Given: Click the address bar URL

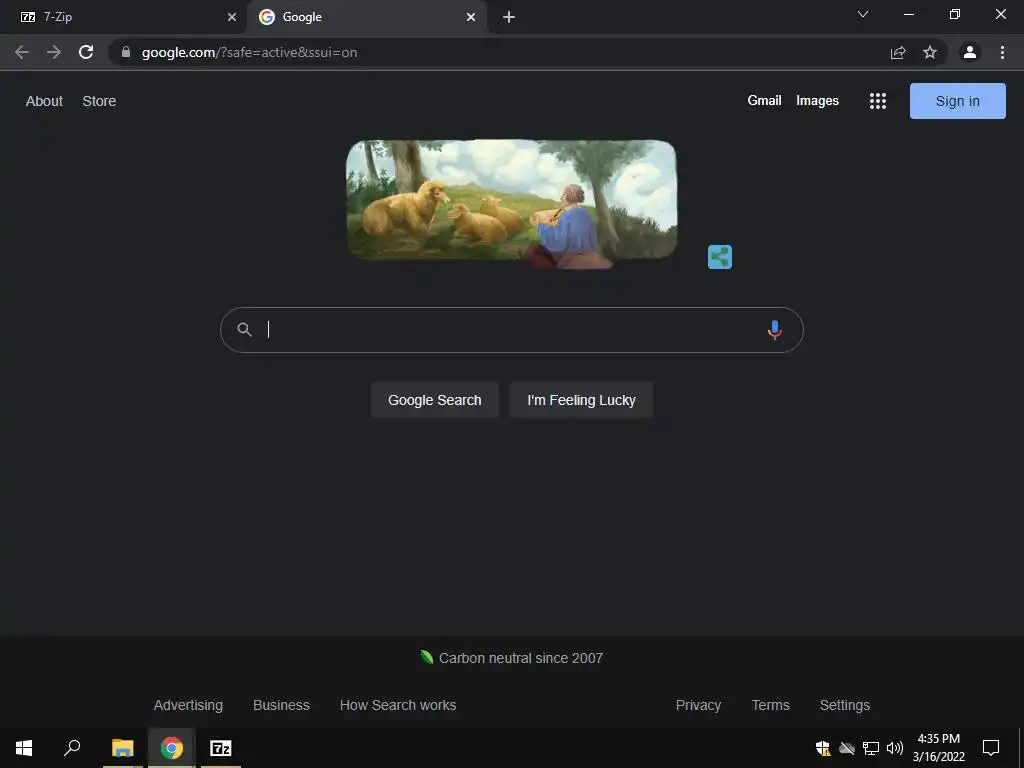Looking at the screenshot, I should 249,52.
